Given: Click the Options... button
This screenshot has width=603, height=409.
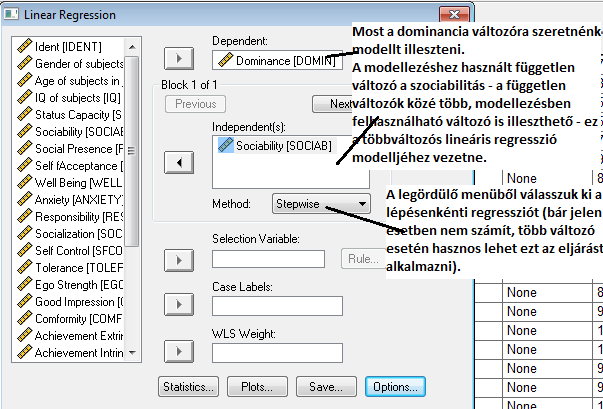Looking at the screenshot, I should tap(396, 386).
